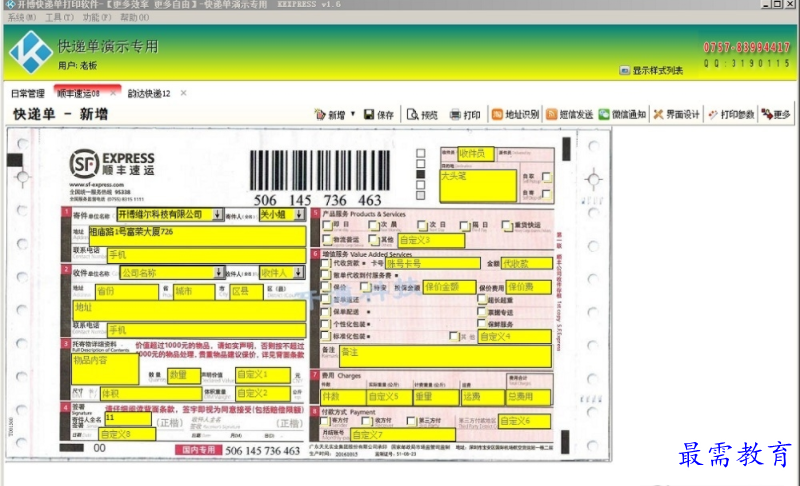Click the 收件员 courier field
The height and width of the screenshot is (486, 800).
(x=476, y=154)
